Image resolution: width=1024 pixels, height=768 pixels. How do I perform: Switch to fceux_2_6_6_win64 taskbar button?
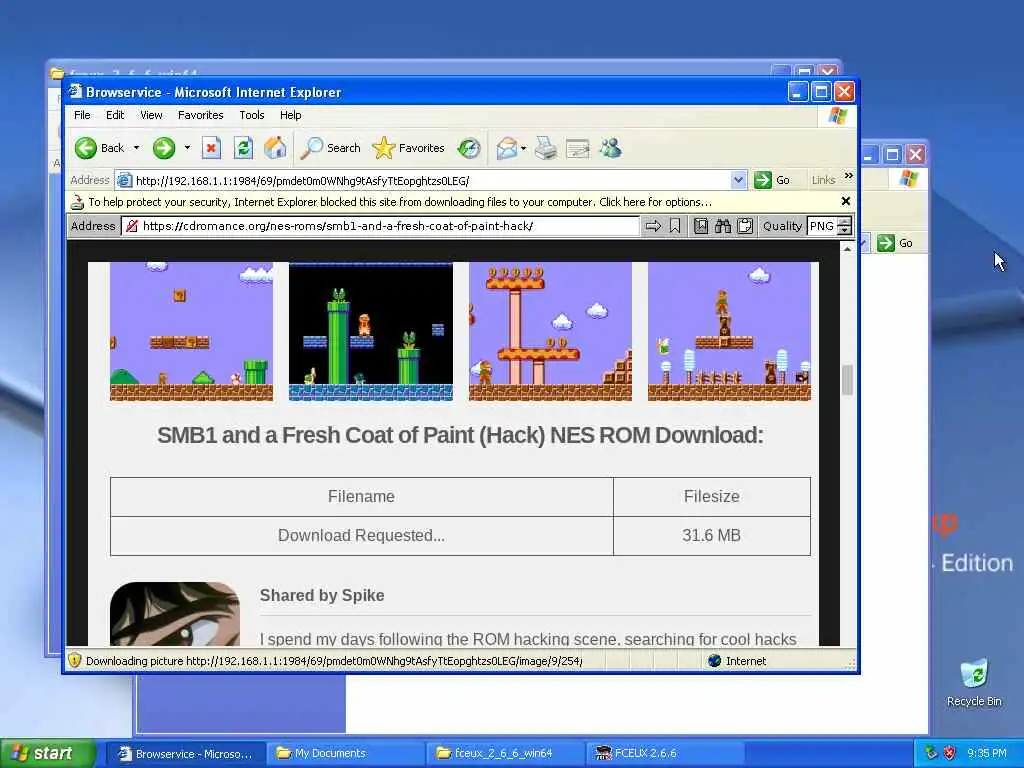click(505, 754)
